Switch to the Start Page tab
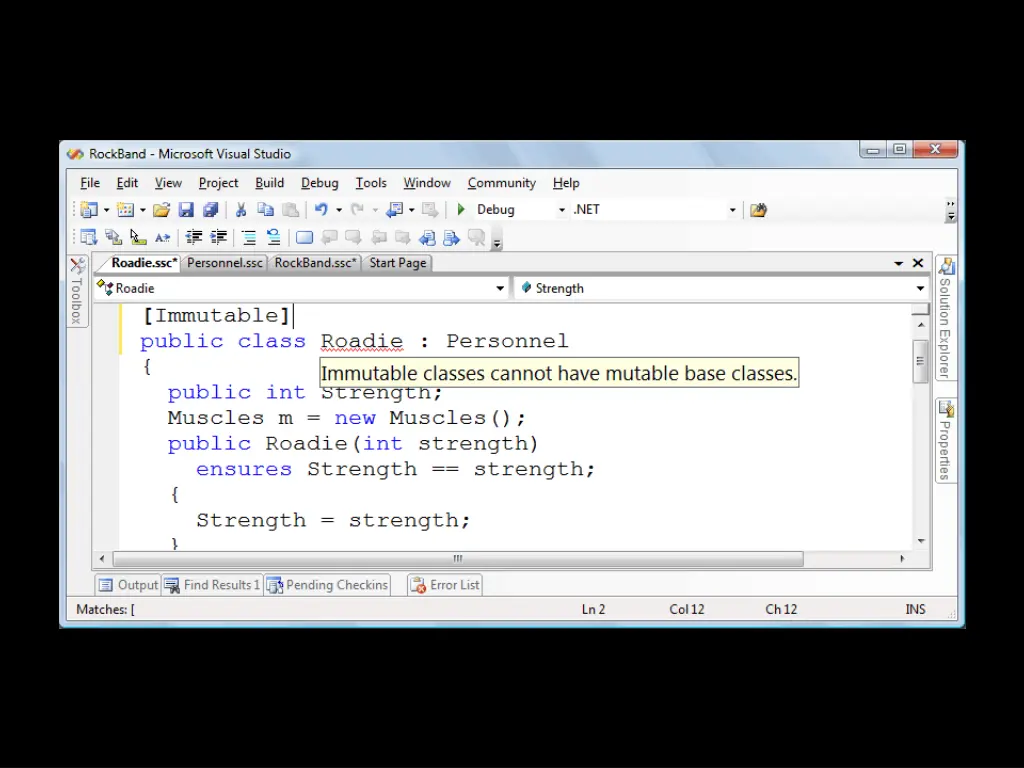 [398, 263]
